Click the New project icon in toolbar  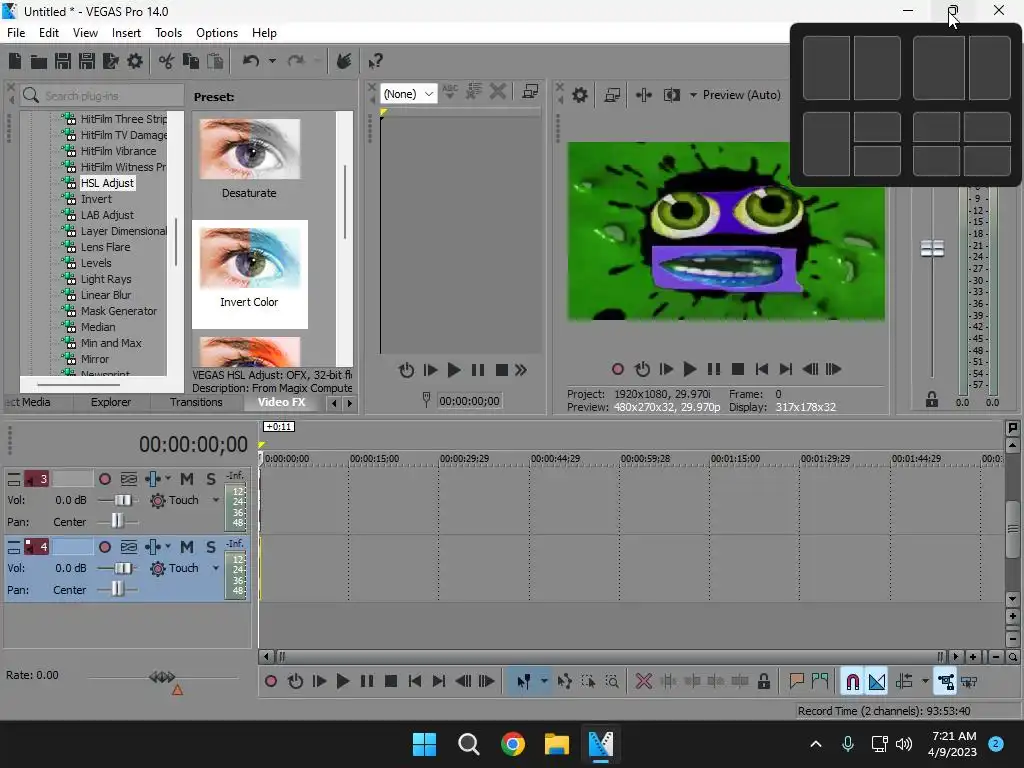click(x=15, y=61)
